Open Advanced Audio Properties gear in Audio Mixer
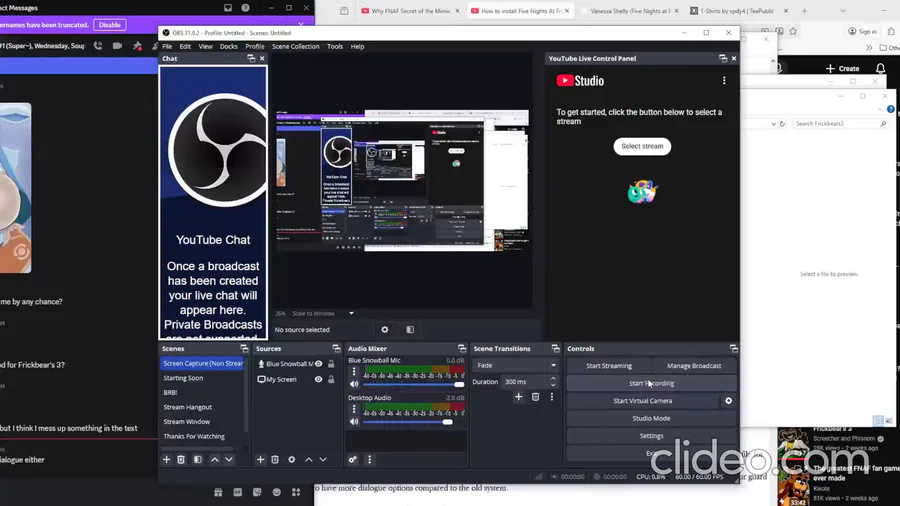The image size is (900, 506). [352, 460]
